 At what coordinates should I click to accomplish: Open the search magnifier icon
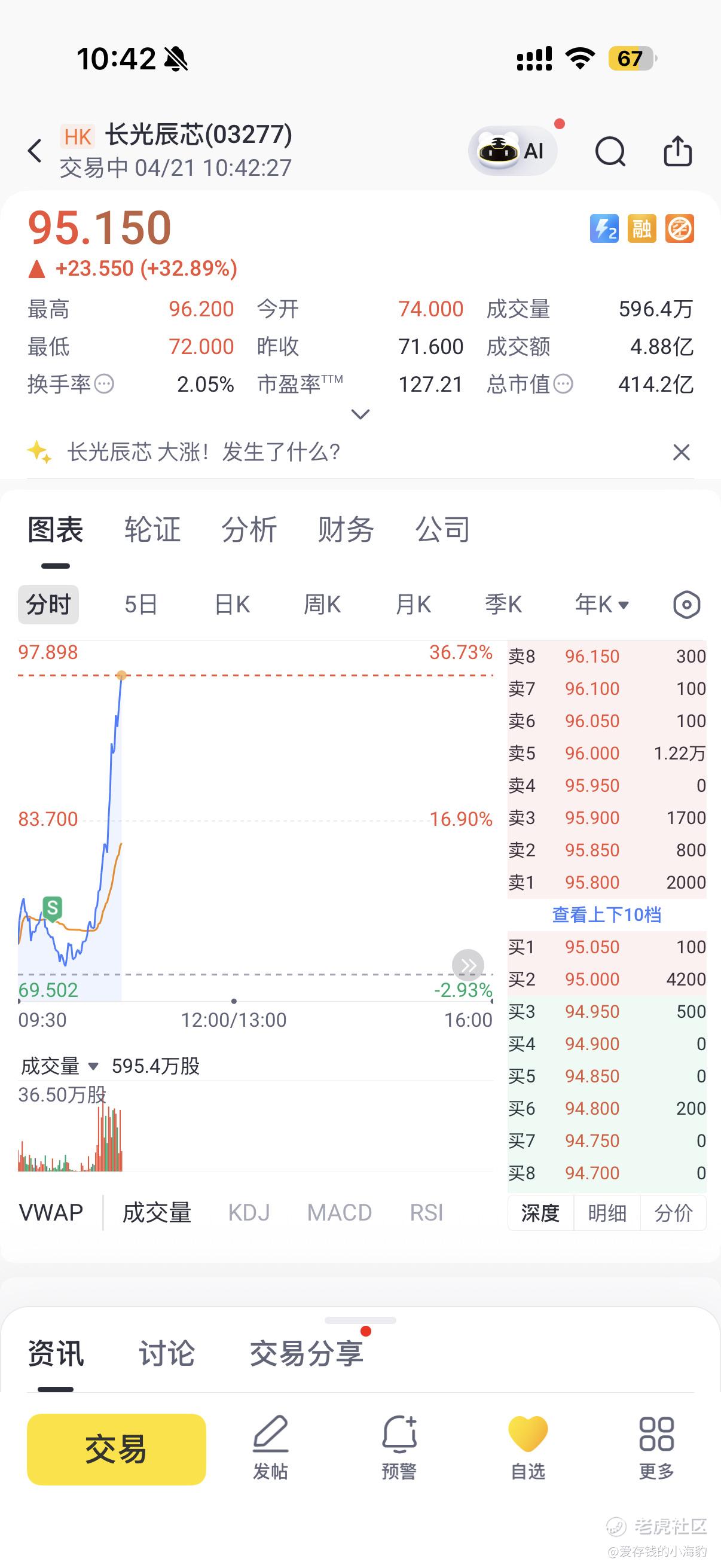[x=610, y=151]
